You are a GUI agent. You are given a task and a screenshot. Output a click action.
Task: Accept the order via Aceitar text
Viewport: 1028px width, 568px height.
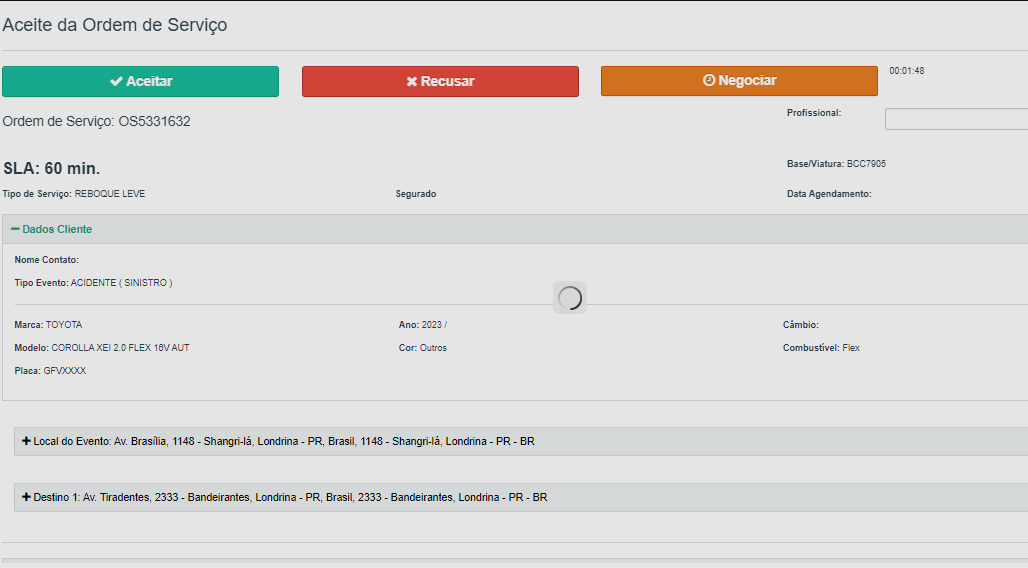[149, 81]
